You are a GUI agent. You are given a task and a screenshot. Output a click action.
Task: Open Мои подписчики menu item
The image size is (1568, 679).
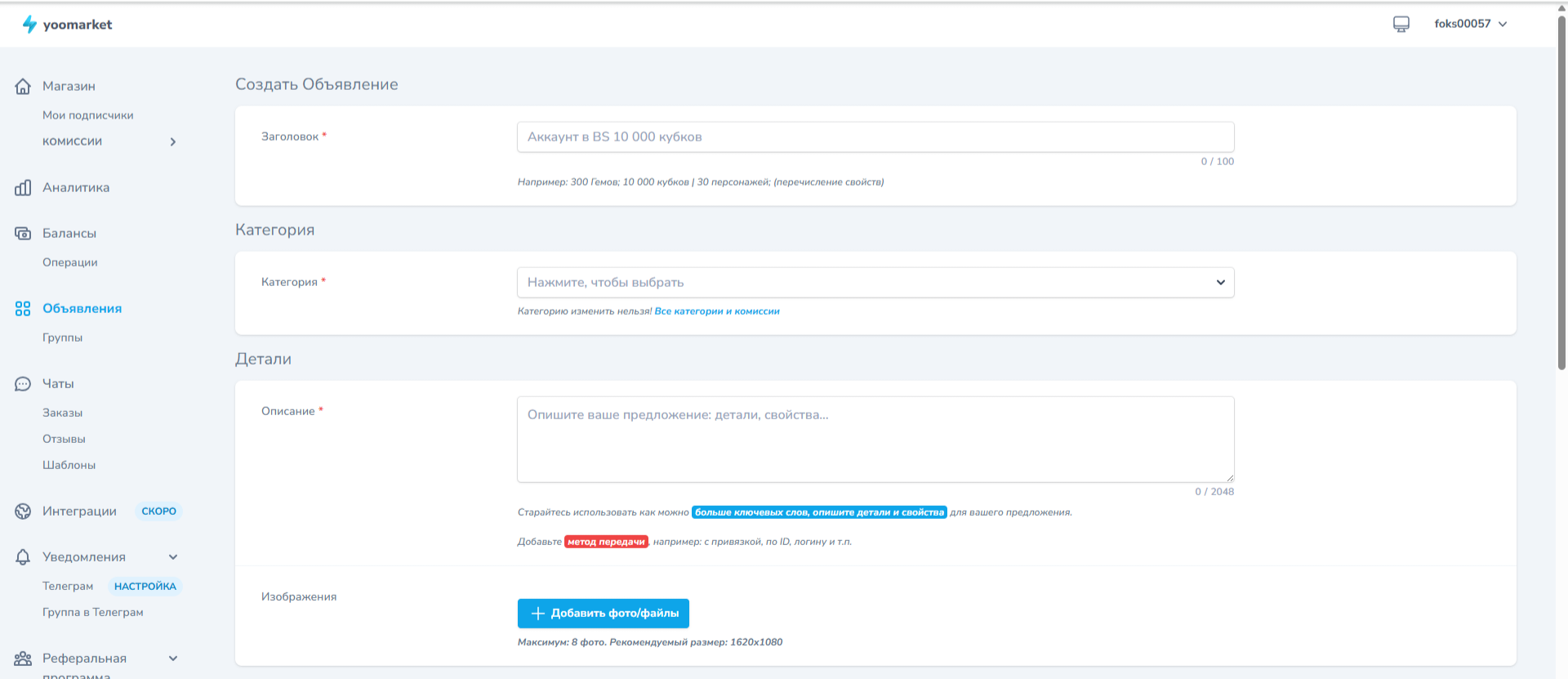tap(87, 115)
